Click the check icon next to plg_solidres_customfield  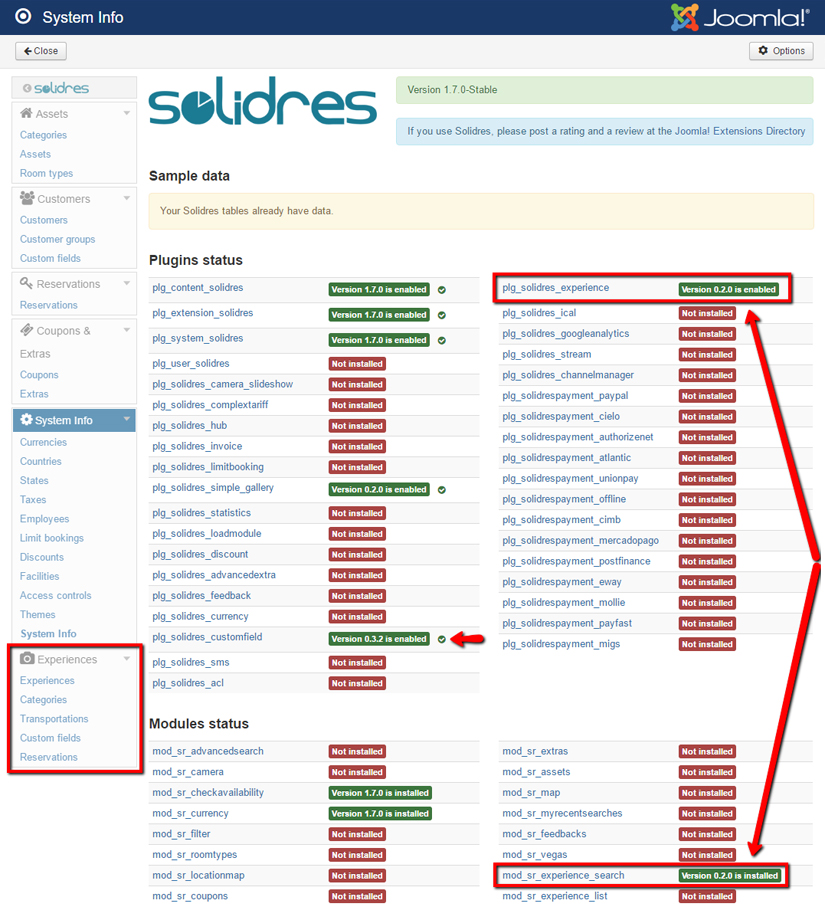(x=443, y=637)
